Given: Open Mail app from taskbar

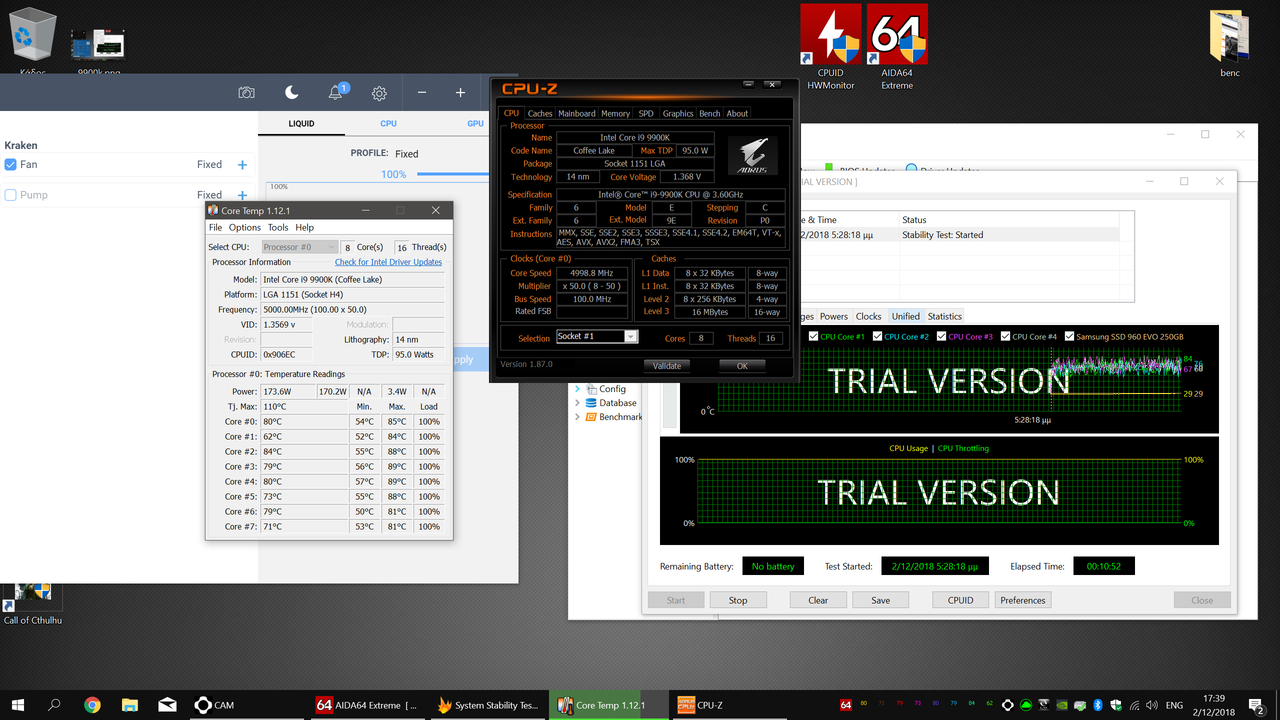Looking at the screenshot, I should click(x=167, y=704).
